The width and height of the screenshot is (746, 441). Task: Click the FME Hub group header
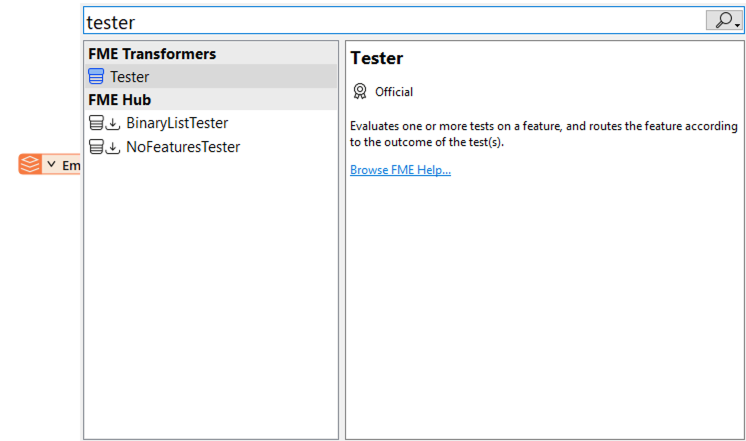tap(120, 100)
